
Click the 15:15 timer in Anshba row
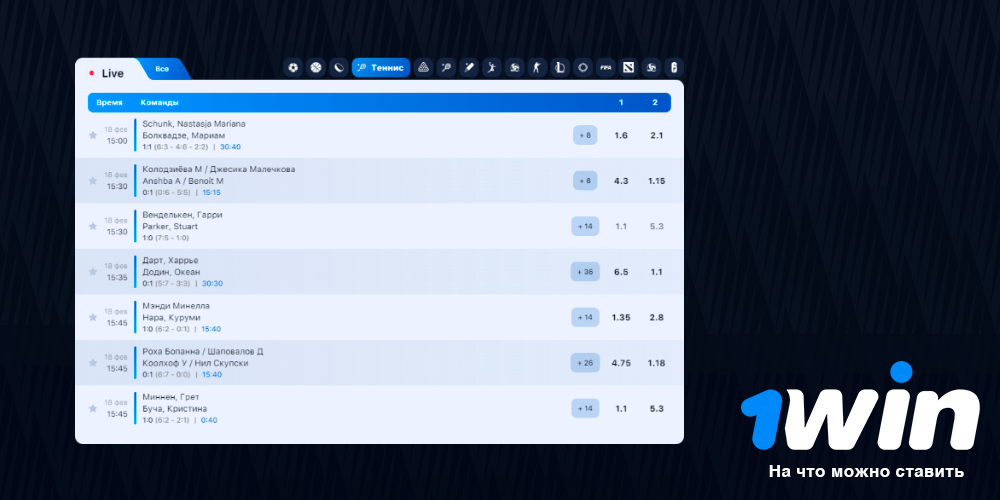pos(212,192)
